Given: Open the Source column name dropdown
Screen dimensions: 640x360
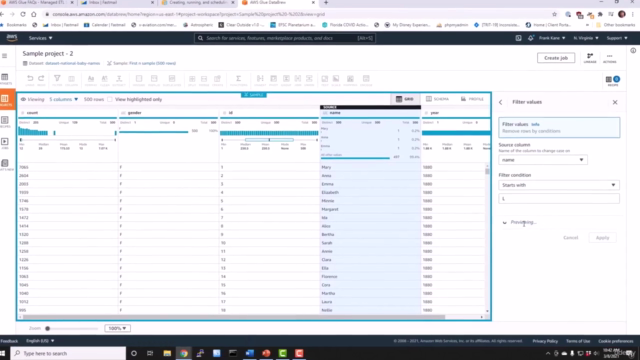Looking at the screenshot, I should pos(542,160).
